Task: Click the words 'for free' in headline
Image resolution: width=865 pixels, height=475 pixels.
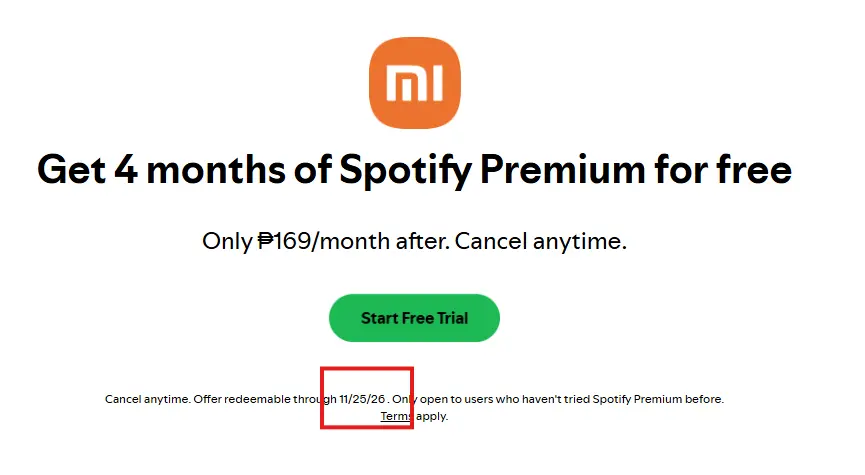Action: (x=723, y=169)
